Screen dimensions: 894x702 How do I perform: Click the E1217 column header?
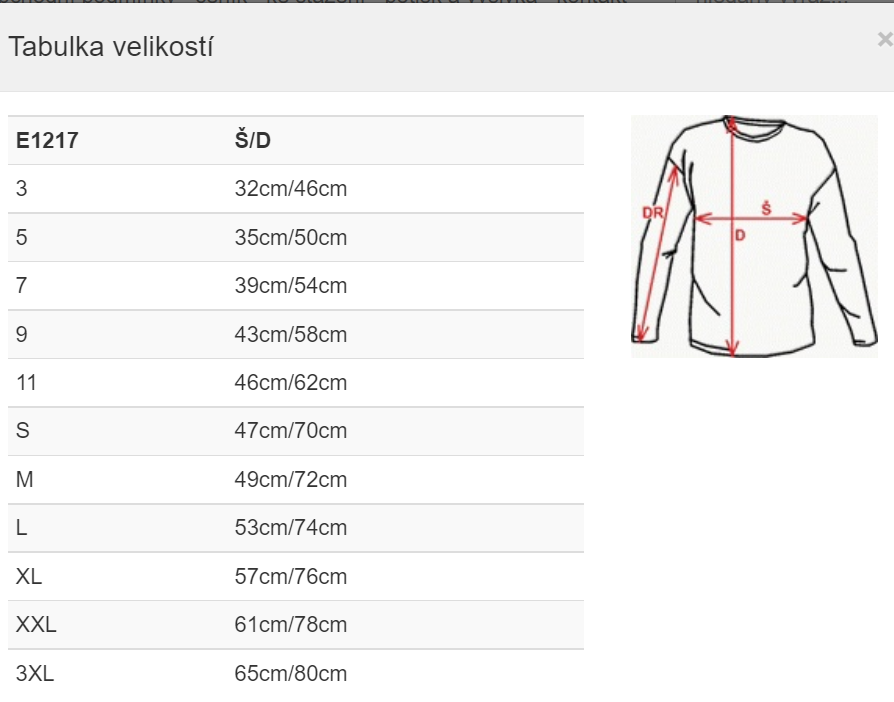pyautogui.click(x=47, y=141)
